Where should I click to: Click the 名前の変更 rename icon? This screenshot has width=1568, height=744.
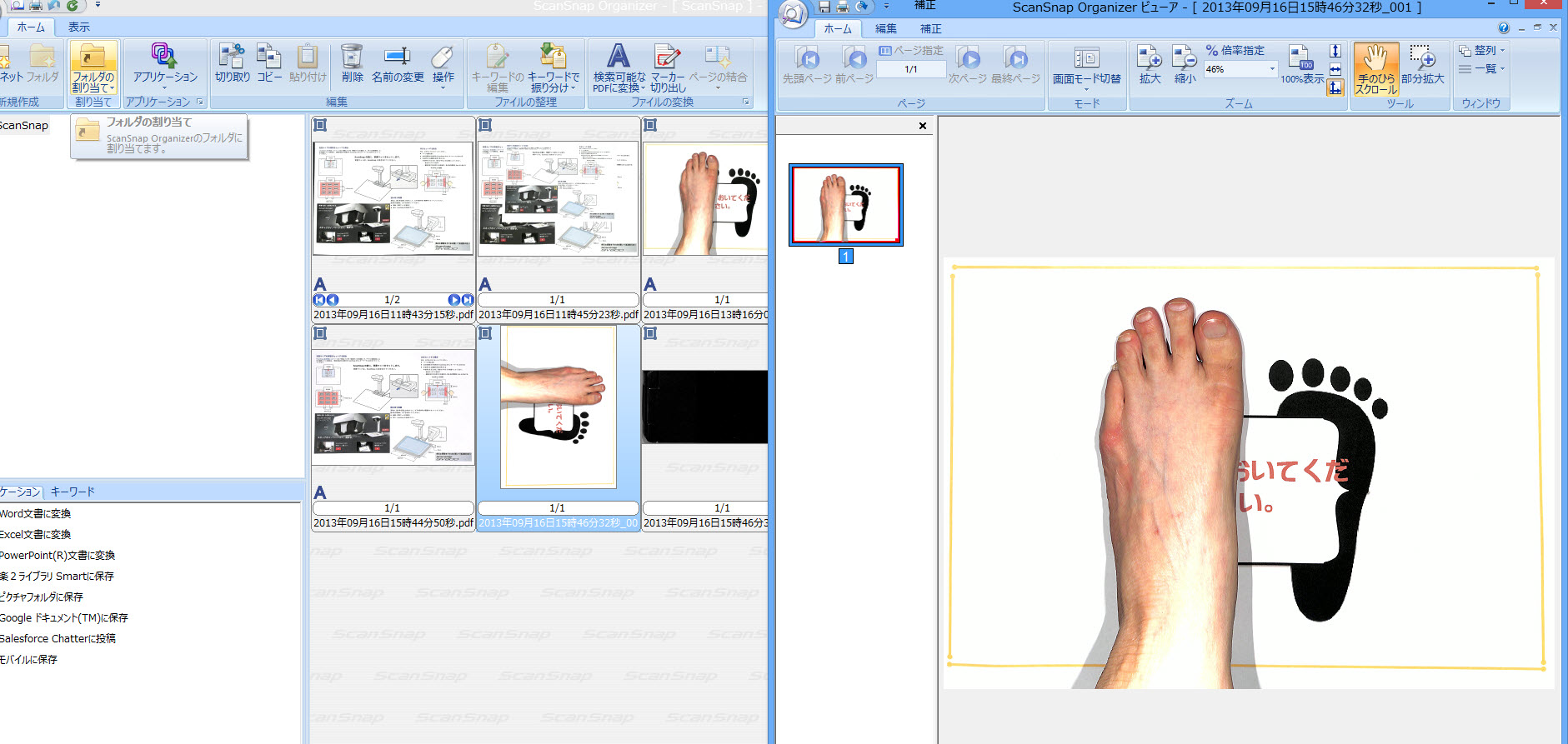398,64
